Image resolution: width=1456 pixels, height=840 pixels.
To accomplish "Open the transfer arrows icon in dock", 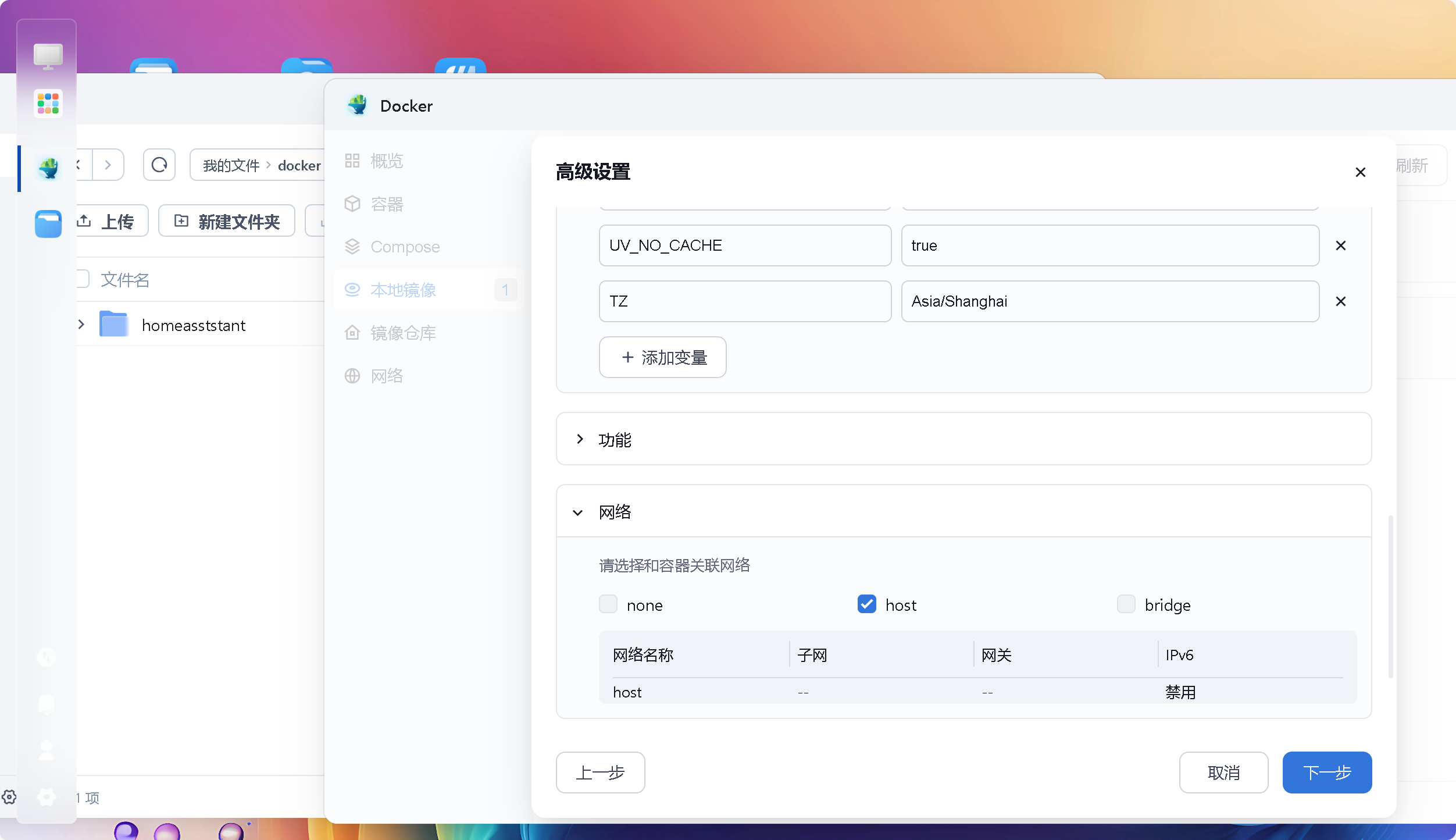I will click(47, 657).
